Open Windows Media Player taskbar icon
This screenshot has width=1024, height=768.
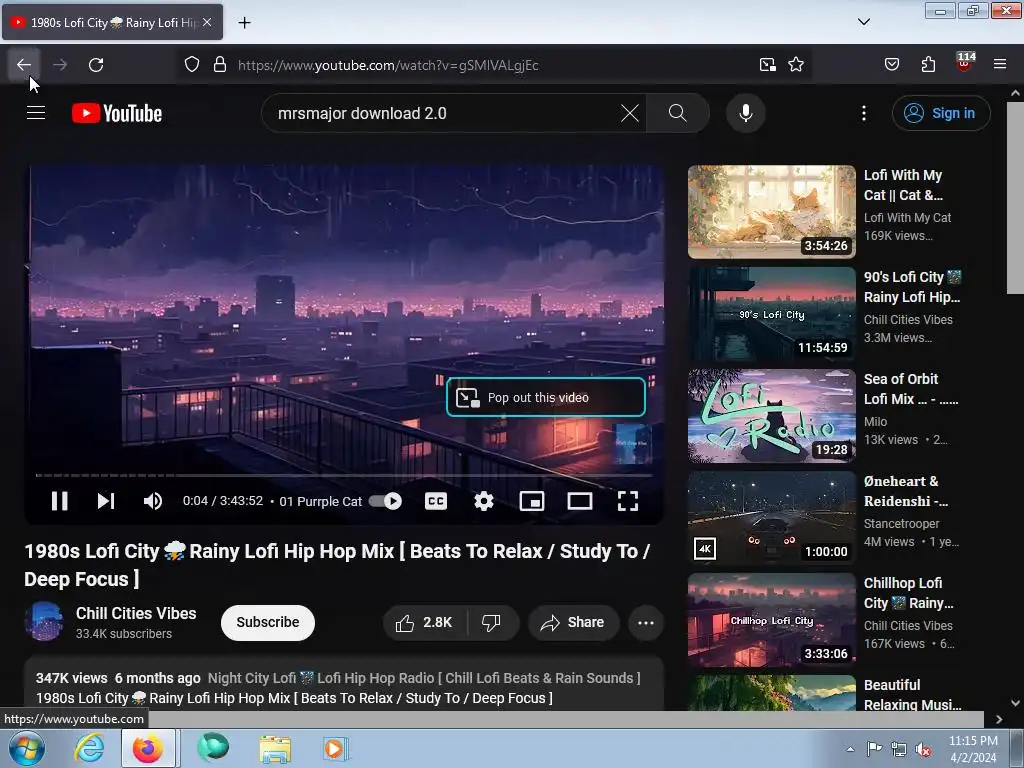coord(336,748)
